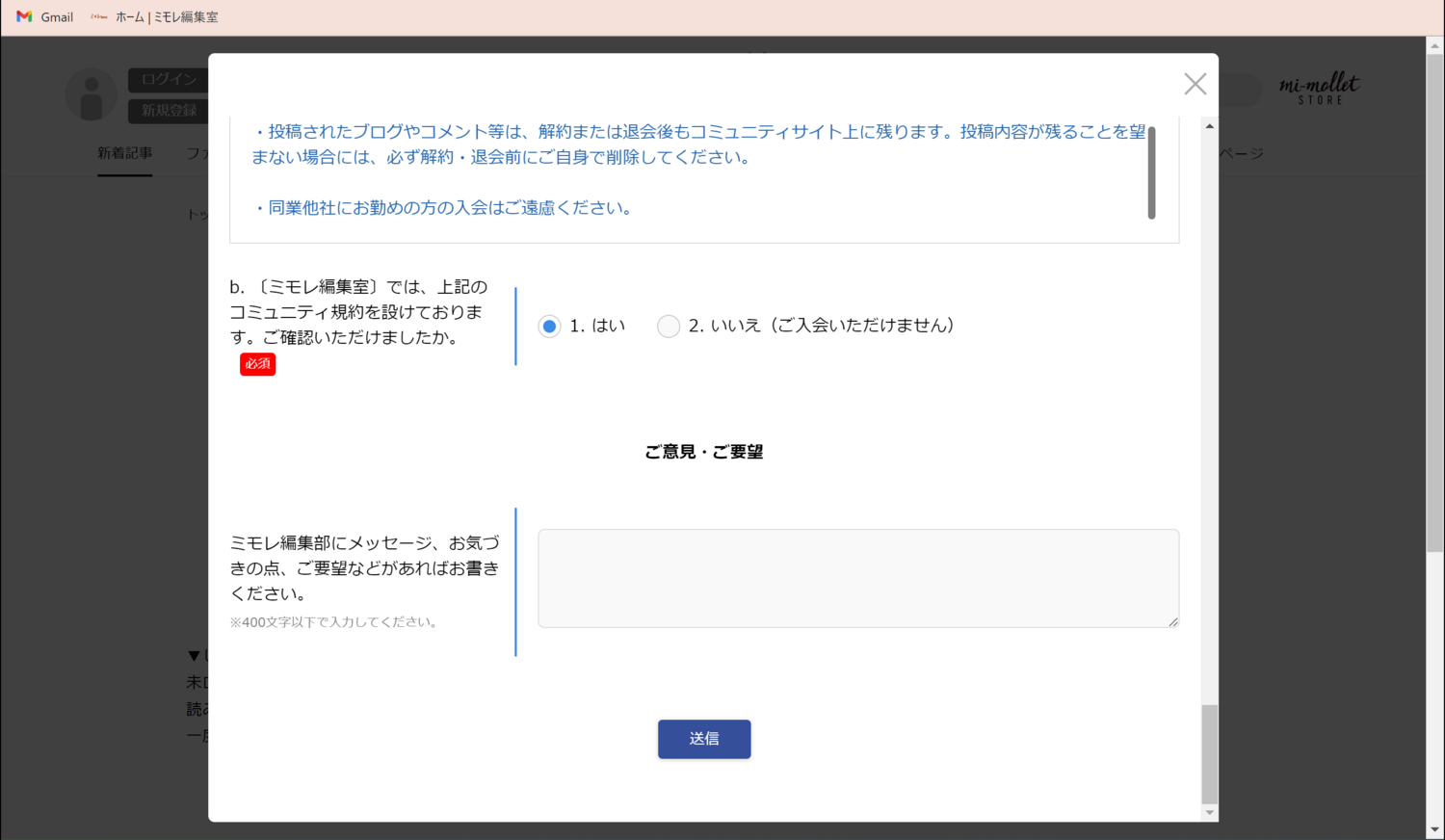Click the mi-mollet STORE logo
The width and height of the screenshot is (1445, 840).
[x=1319, y=89]
